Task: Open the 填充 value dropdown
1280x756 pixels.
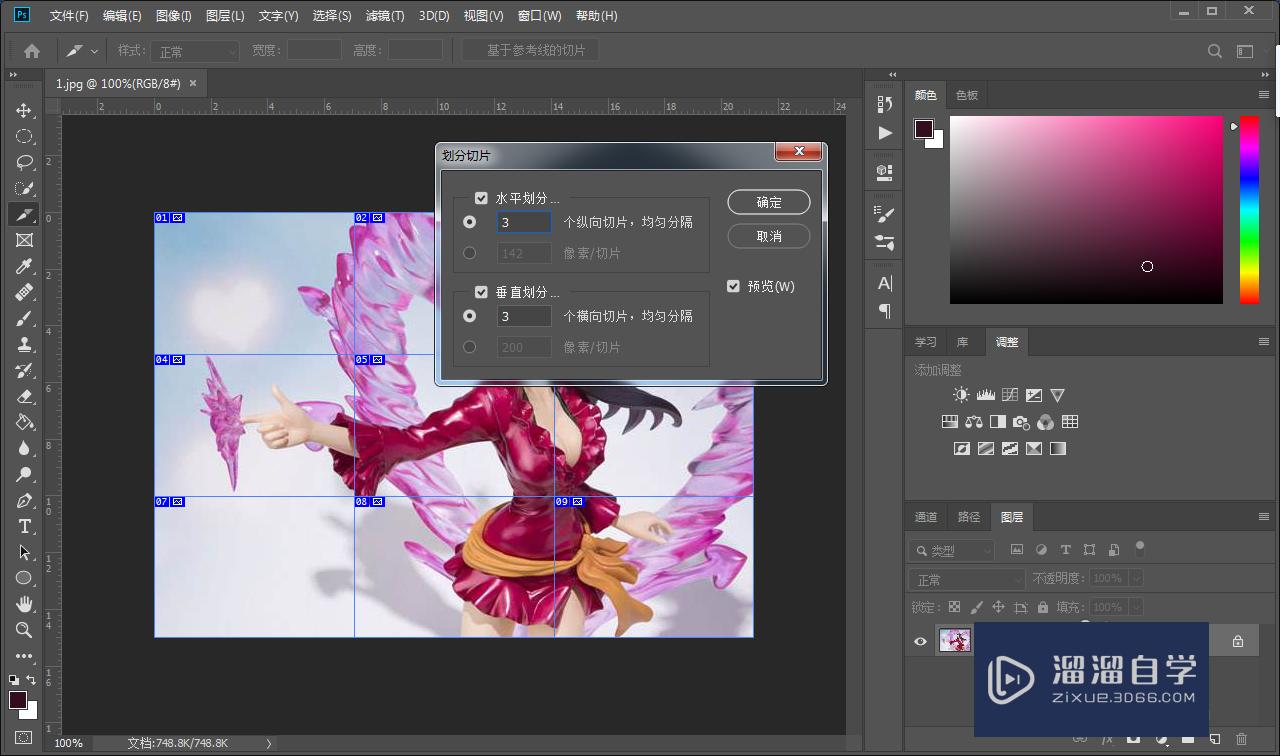Action: pos(1136,607)
